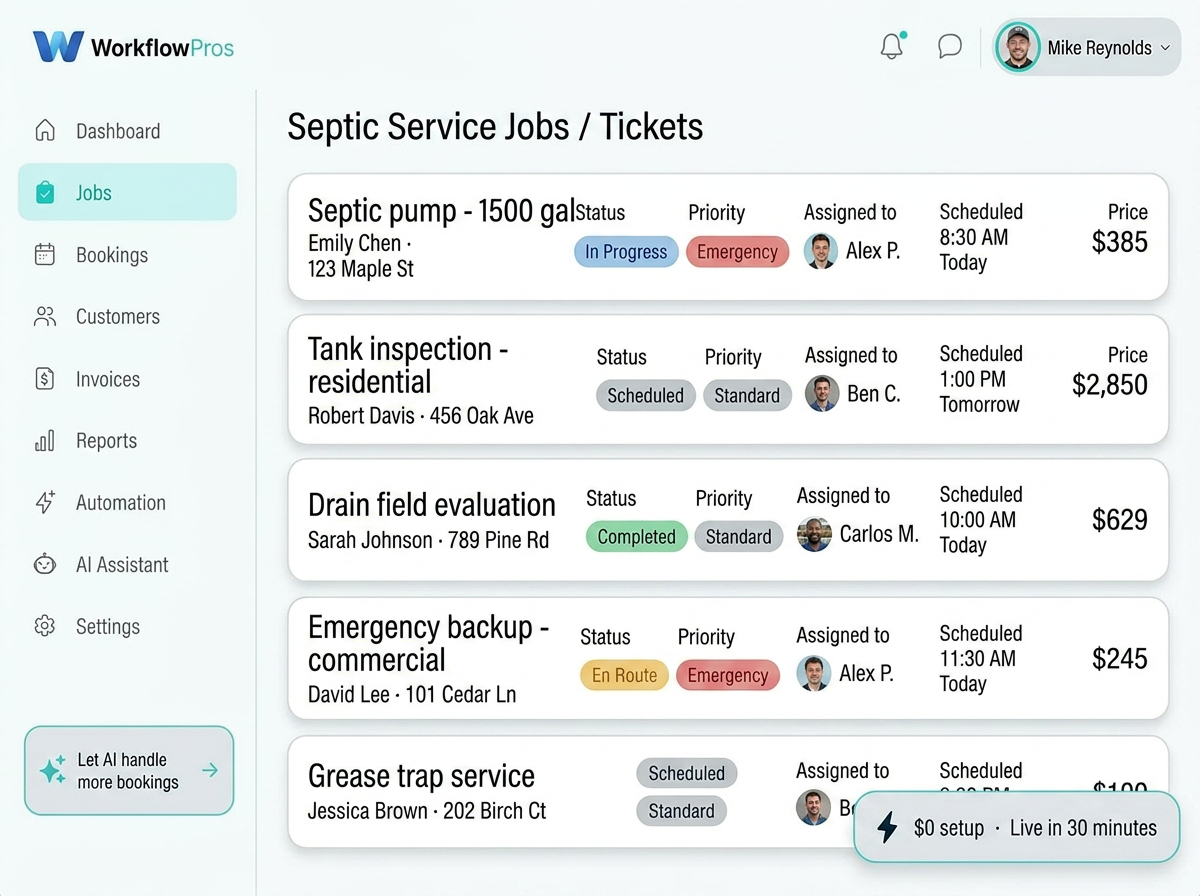Click Ben C. avatar on Tank inspection
Viewport: 1200px width, 896px height.
pos(822,394)
